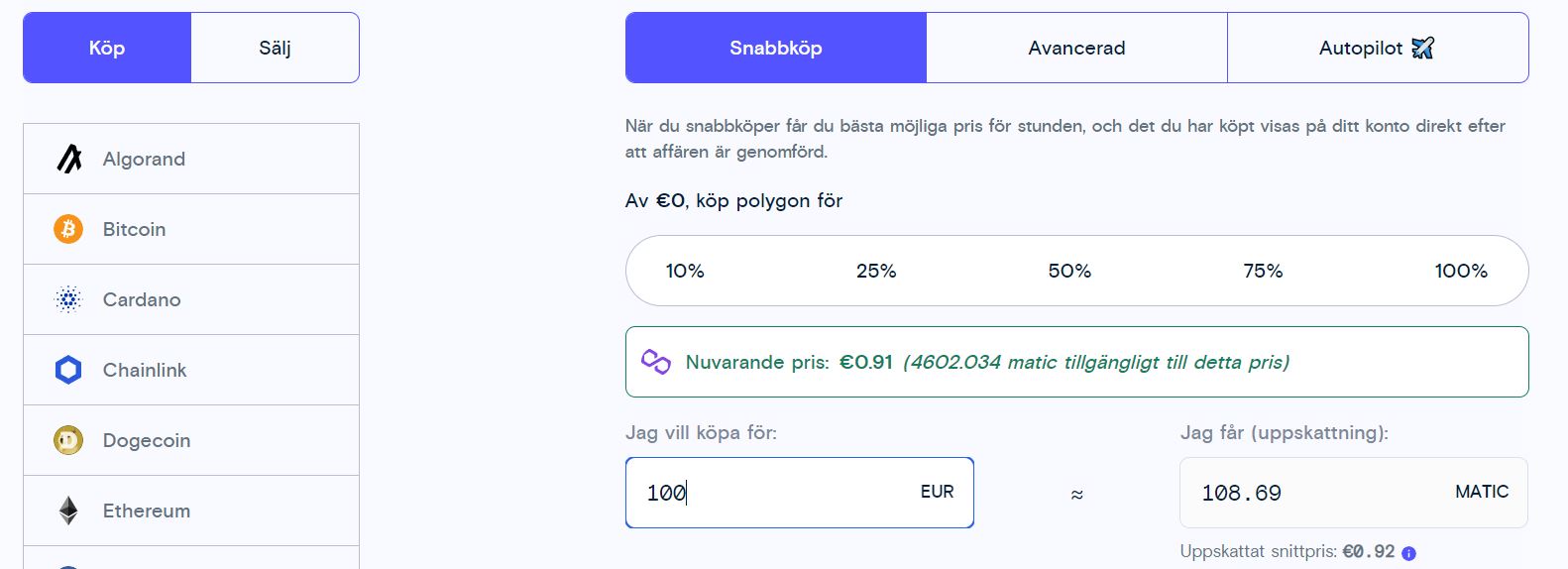Switch to the Köp toggle
Viewport: 1568px width, 569px height.
click(107, 48)
